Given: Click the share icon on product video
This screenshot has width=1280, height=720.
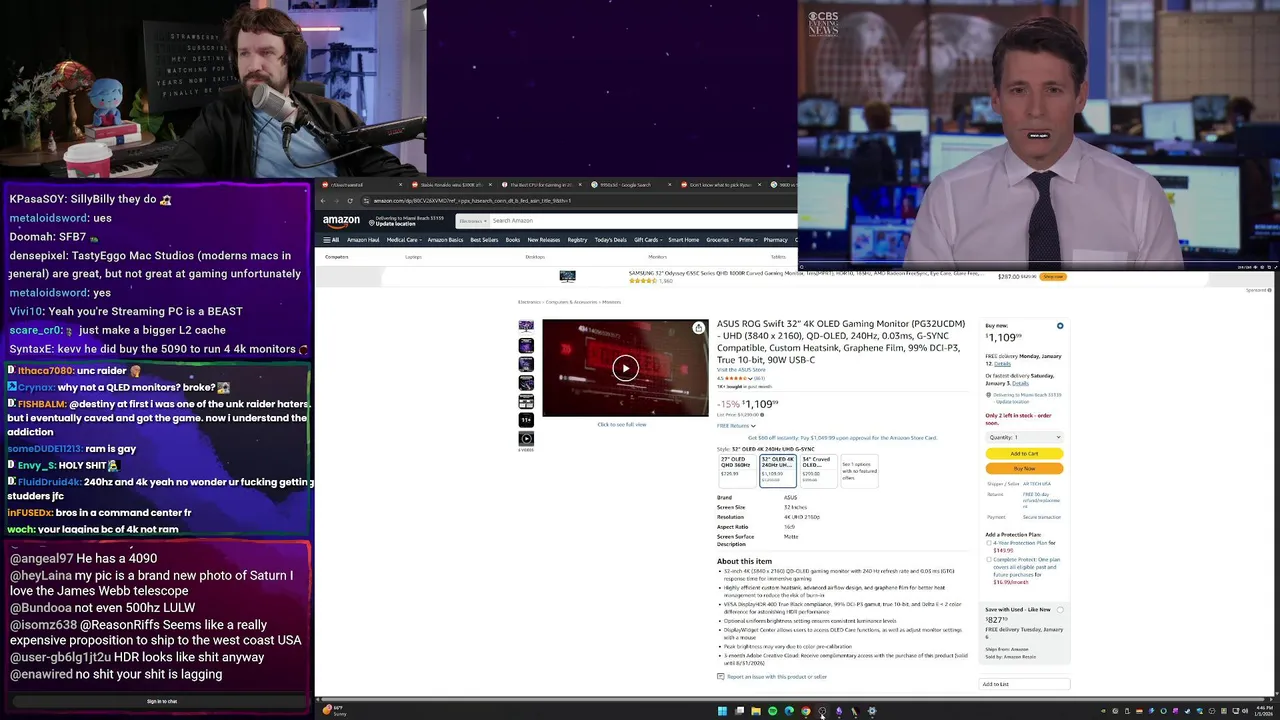Looking at the screenshot, I should (698, 328).
